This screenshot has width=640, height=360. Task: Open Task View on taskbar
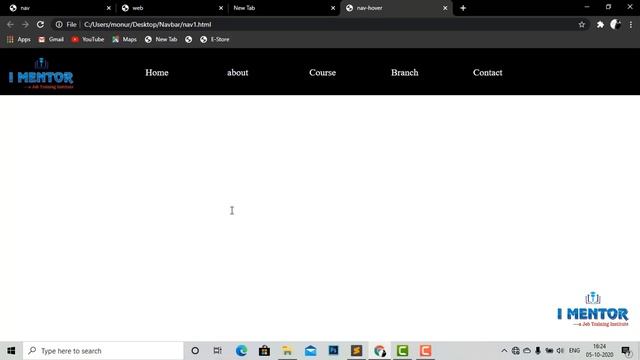[218, 351]
